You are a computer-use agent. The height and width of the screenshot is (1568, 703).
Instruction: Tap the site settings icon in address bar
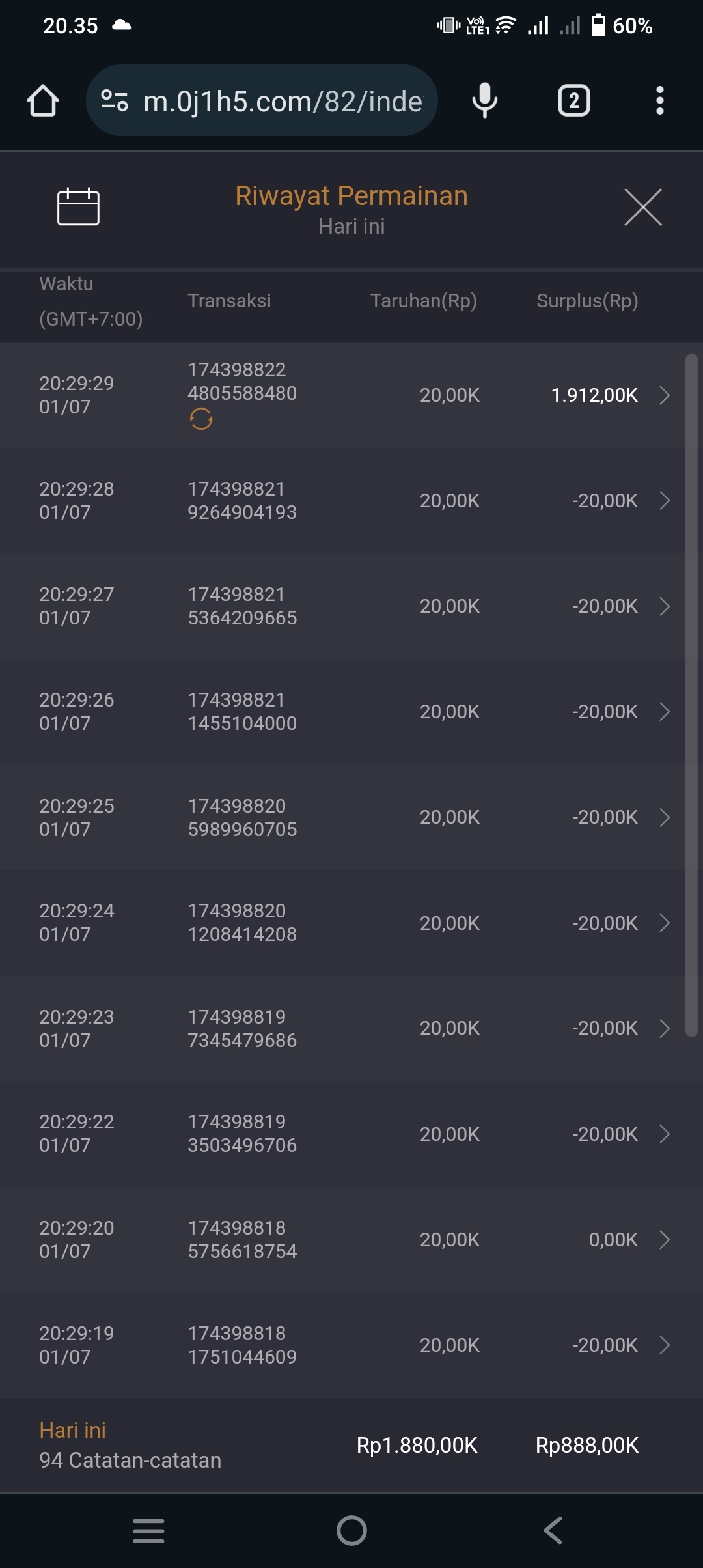click(x=115, y=101)
